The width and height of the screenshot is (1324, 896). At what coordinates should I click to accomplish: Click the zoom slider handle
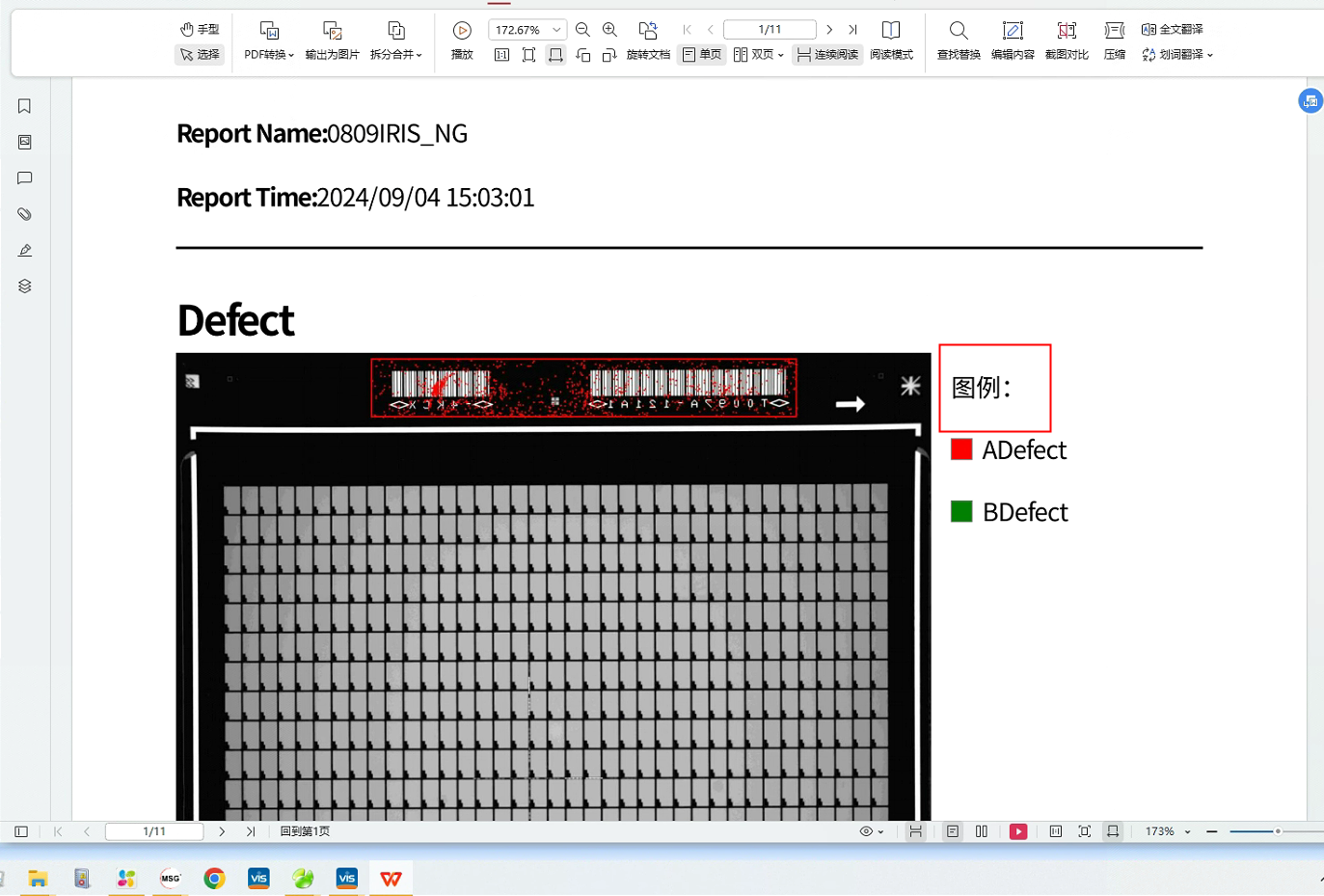(x=1278, y=831)
